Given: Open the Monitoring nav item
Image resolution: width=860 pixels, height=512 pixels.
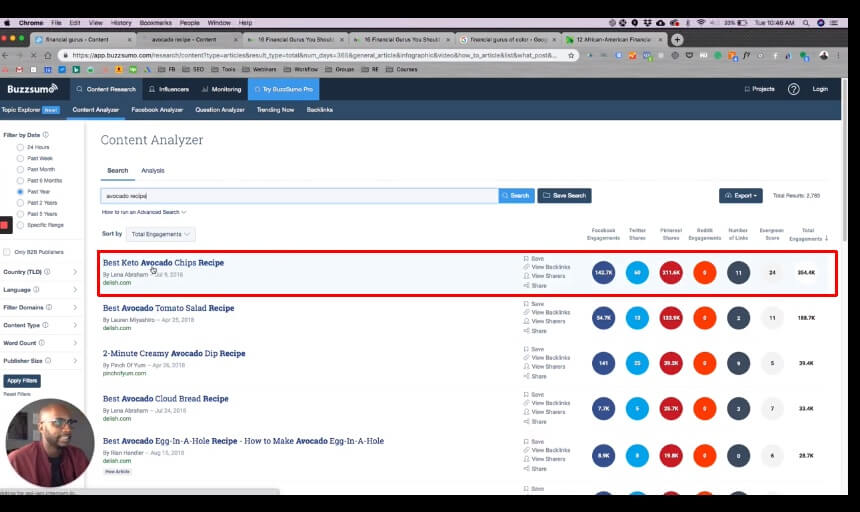Looking at the screenshot, I should click(x=222, y=89).
